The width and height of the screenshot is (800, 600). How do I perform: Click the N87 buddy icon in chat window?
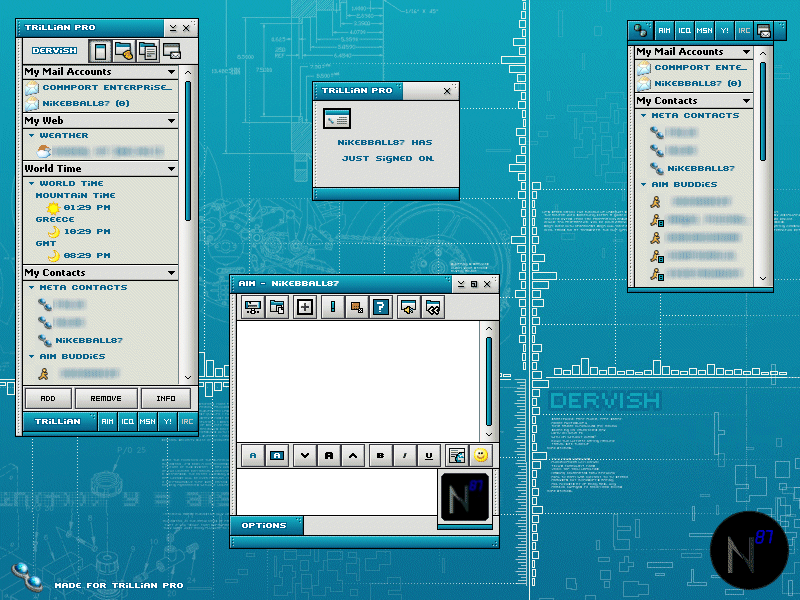click(x=465, y=497)
